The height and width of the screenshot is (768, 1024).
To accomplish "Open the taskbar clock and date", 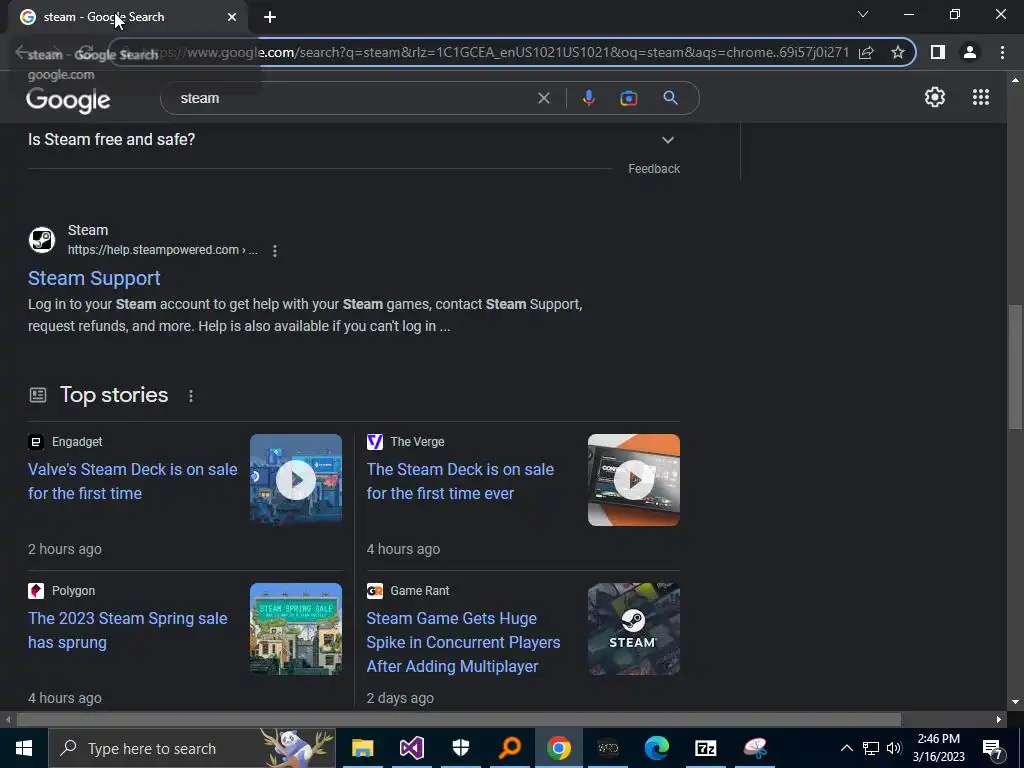I will [x=938, y=748].
